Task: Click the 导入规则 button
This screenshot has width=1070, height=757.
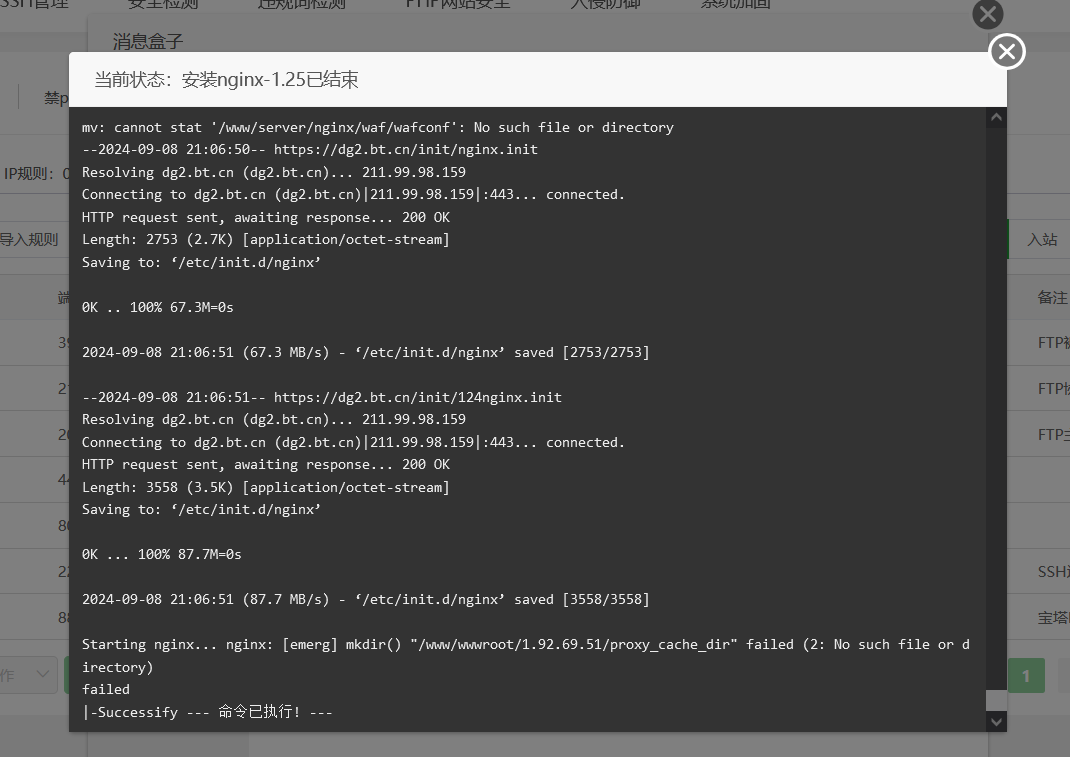Action: click(x=29, y=240)
